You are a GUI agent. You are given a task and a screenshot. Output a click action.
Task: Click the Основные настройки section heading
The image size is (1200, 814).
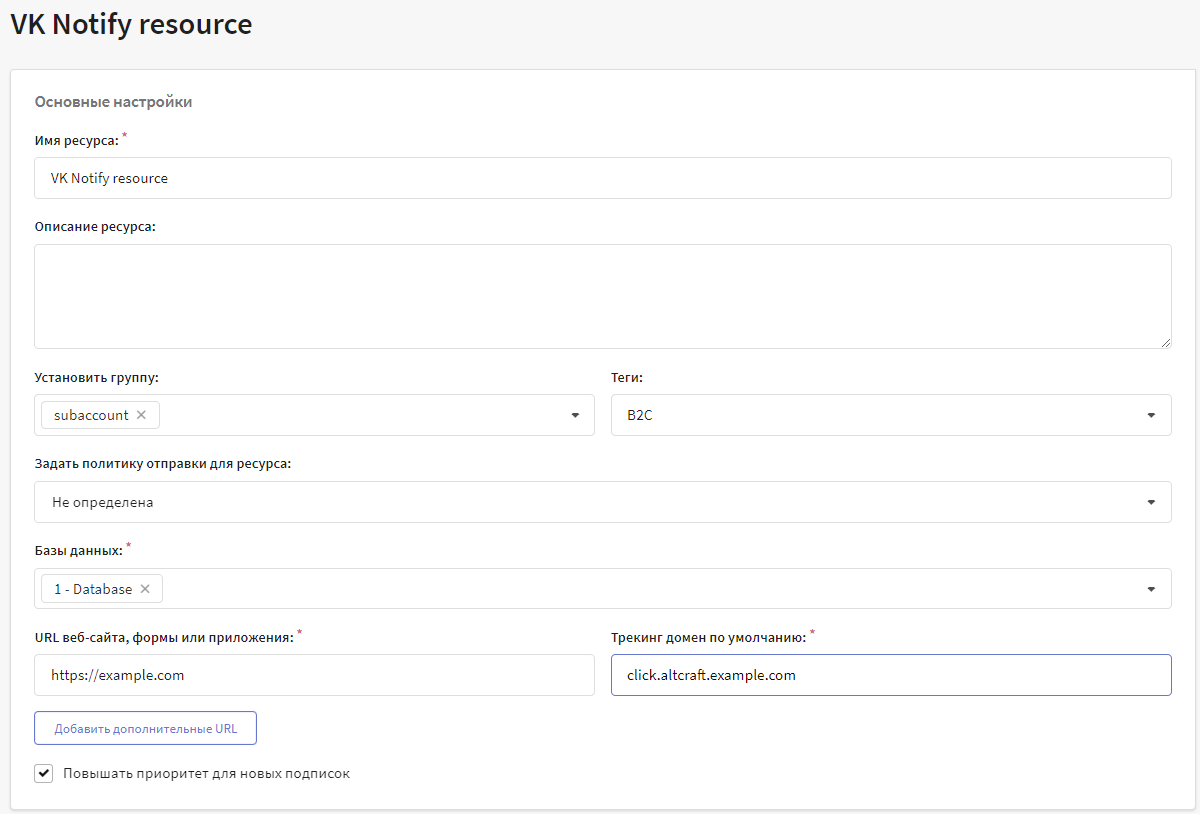(113, 101)
